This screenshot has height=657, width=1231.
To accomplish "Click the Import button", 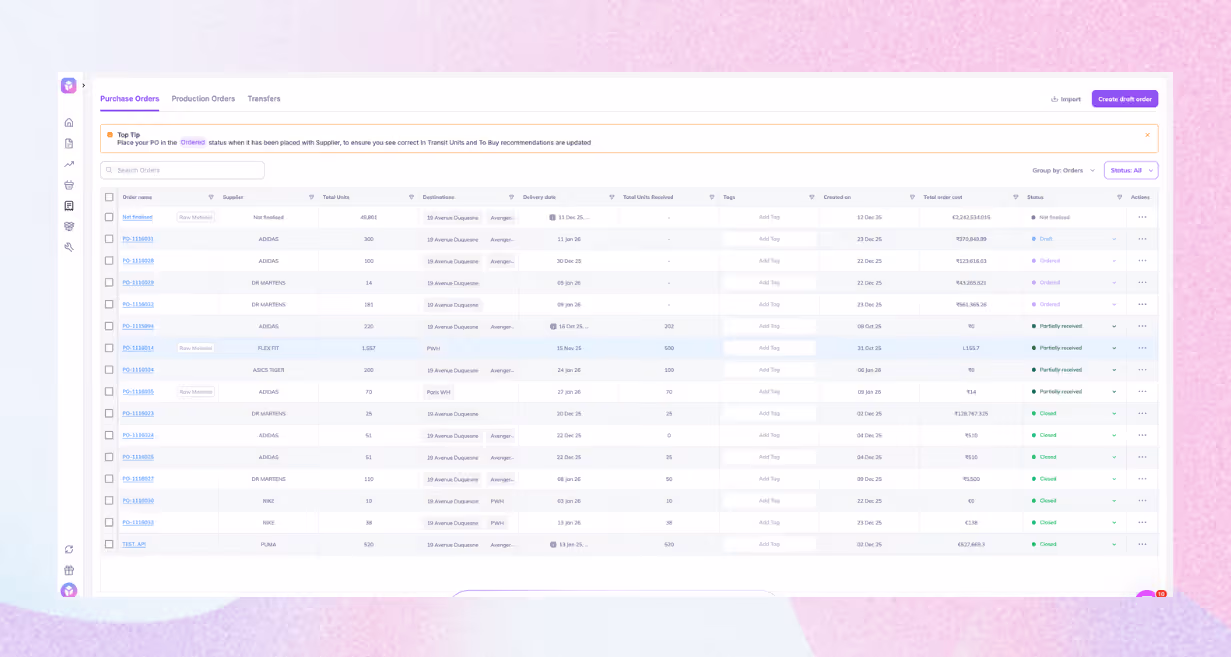I will coord(1066,99).
